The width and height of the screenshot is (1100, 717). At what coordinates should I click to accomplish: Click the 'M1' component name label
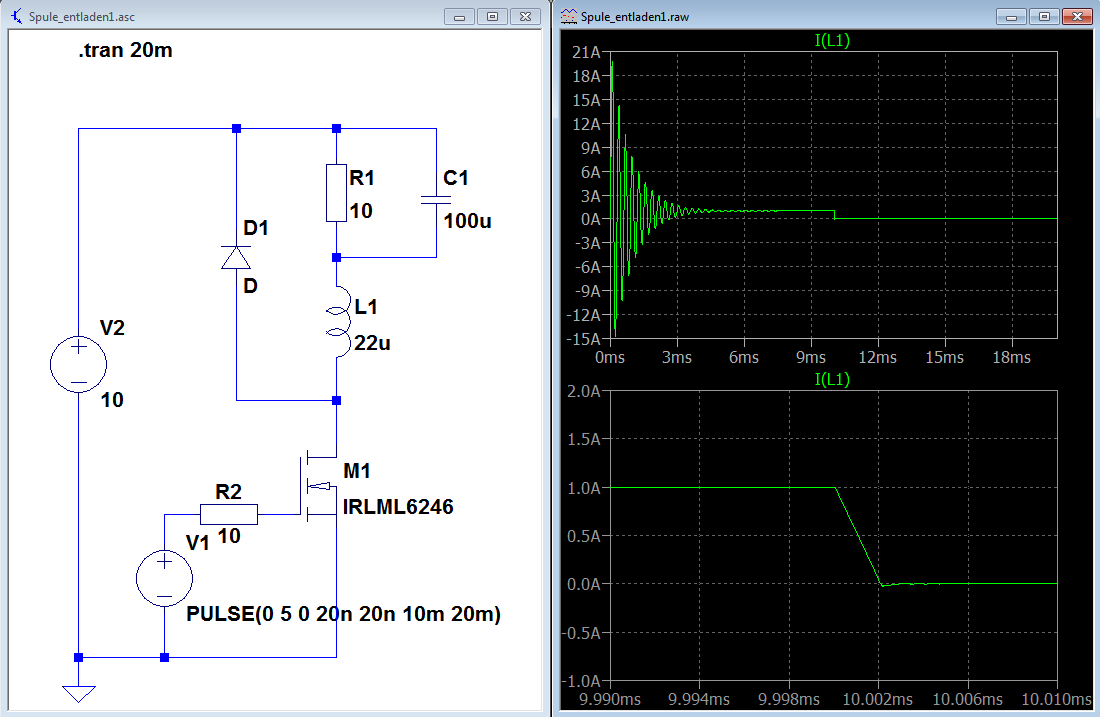click(x=356, y=471)
